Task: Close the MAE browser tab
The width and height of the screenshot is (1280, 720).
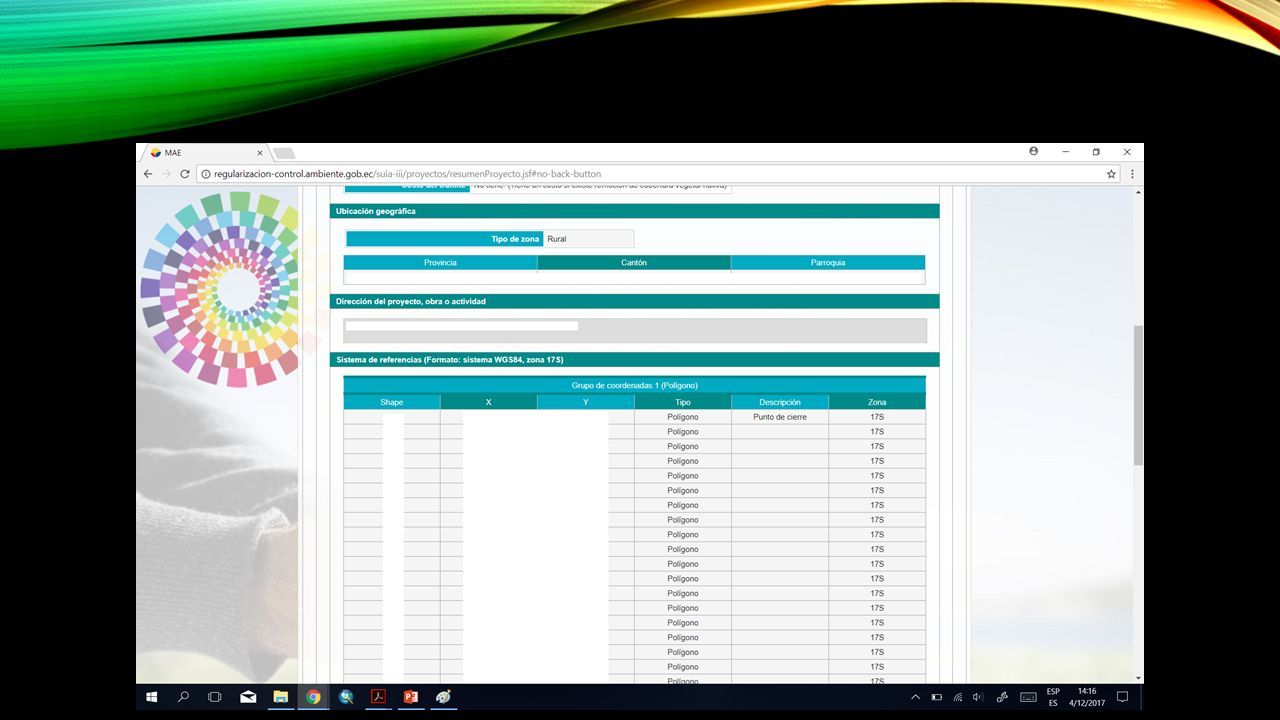Action: (260, 153)
